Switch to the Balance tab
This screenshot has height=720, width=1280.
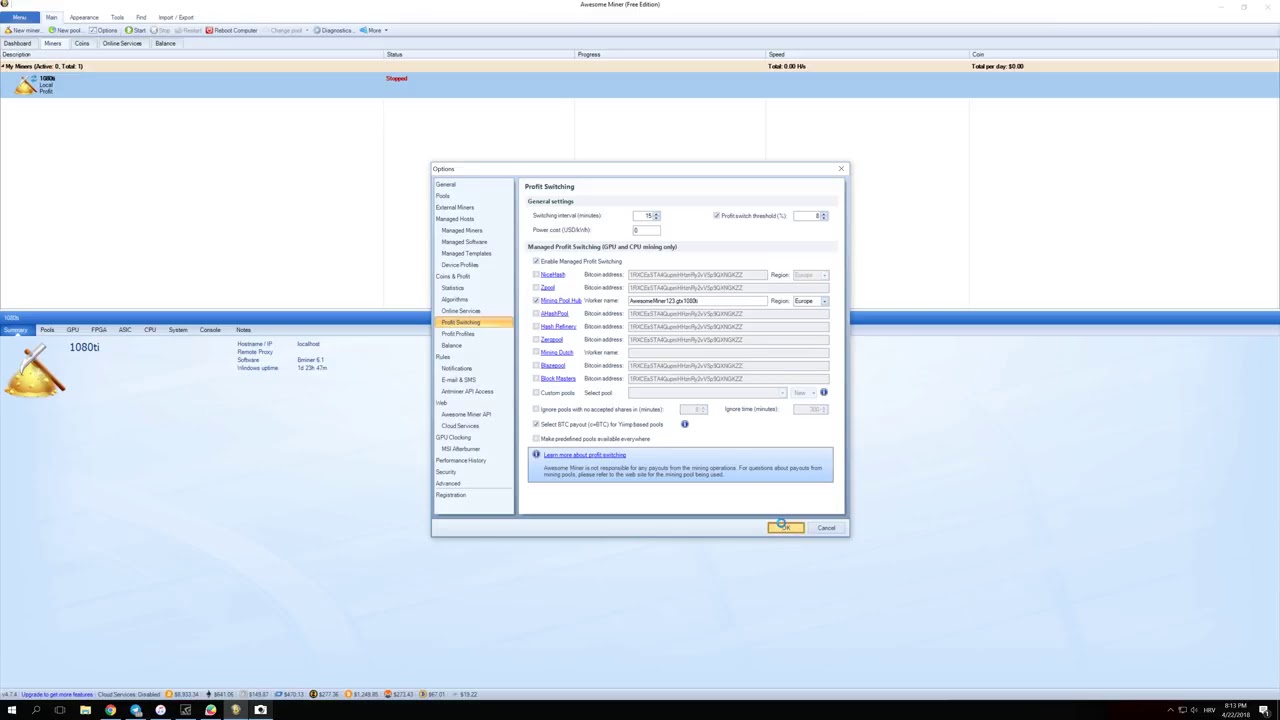click(165, 43)
